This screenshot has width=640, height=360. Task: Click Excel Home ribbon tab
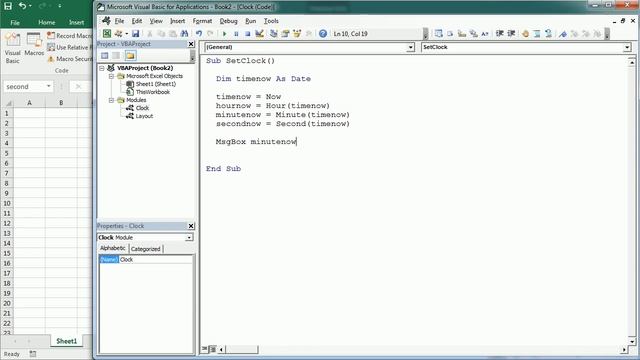(x=47, y=22)
